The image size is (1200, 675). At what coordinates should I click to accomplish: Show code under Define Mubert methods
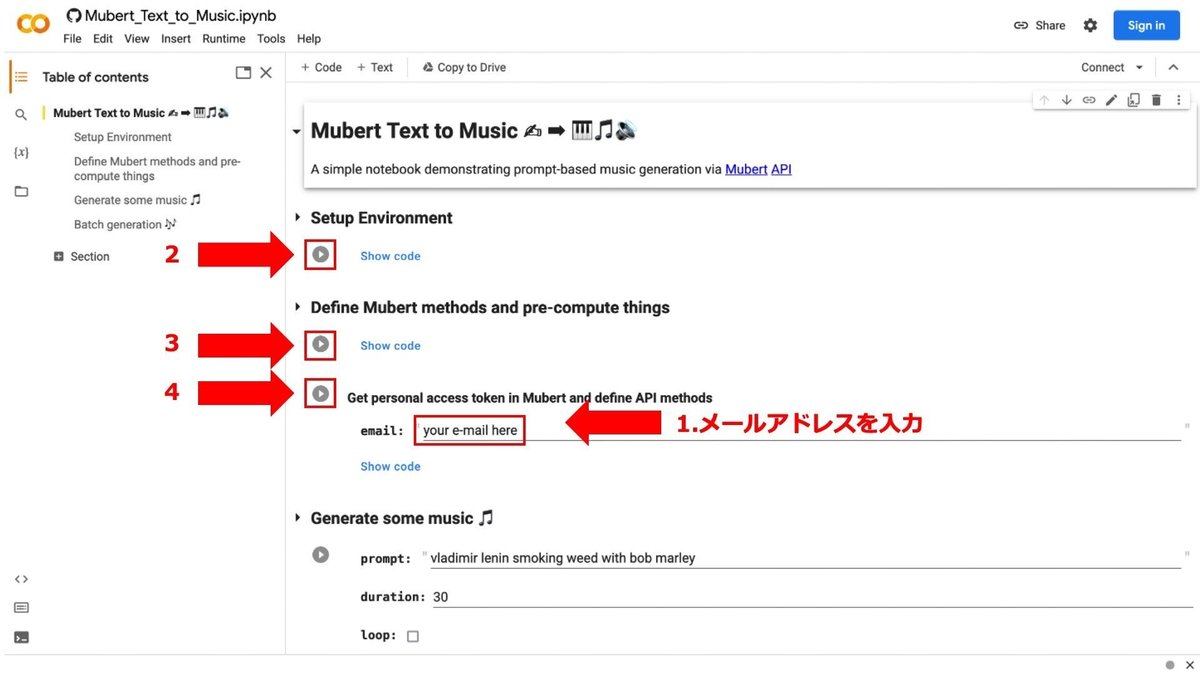pos(390,346)
